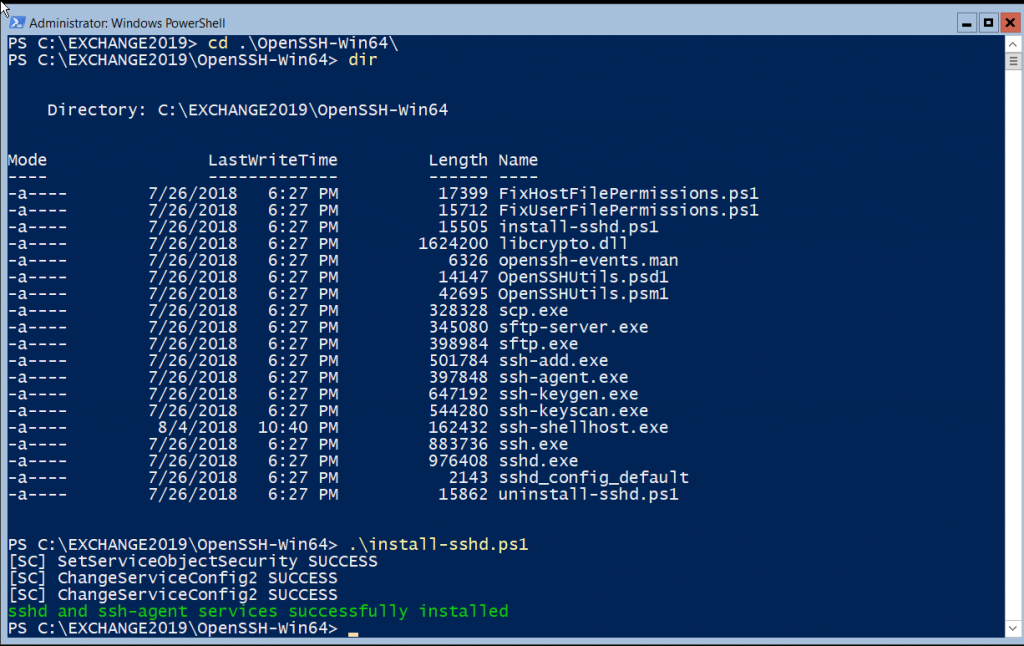Image resolution: width=1024 pixels, height=646 pixels.
Task: Open the PowerShell system menu icon
Action: [18, 22]
